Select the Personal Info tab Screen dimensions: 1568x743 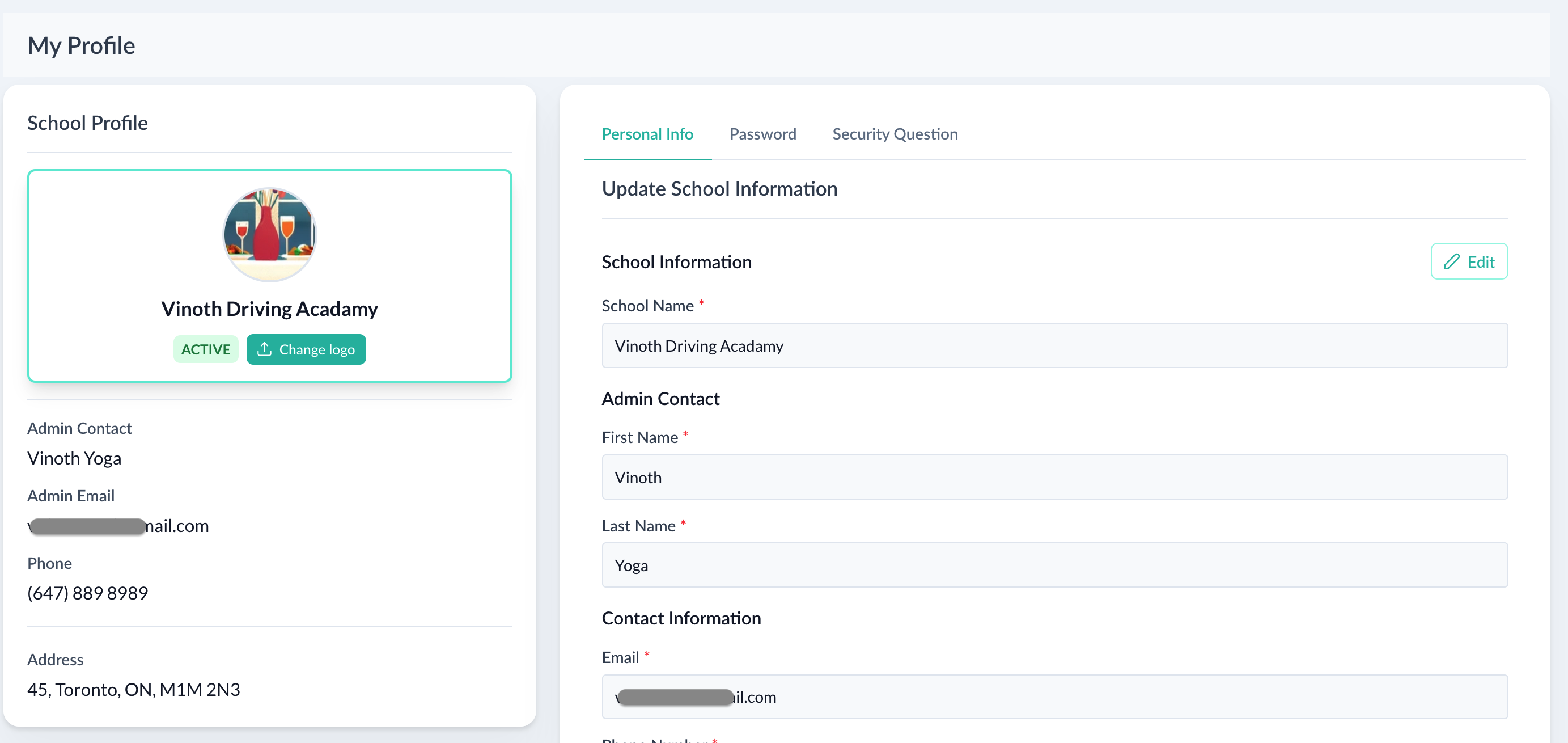tap(647, 134)
